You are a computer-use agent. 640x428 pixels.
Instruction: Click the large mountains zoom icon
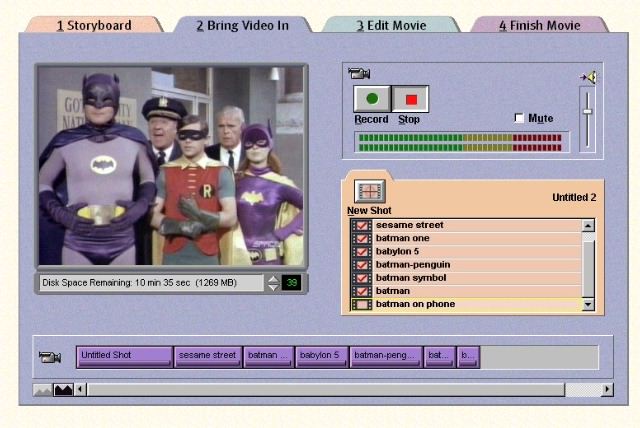click(x=63, y=390)
